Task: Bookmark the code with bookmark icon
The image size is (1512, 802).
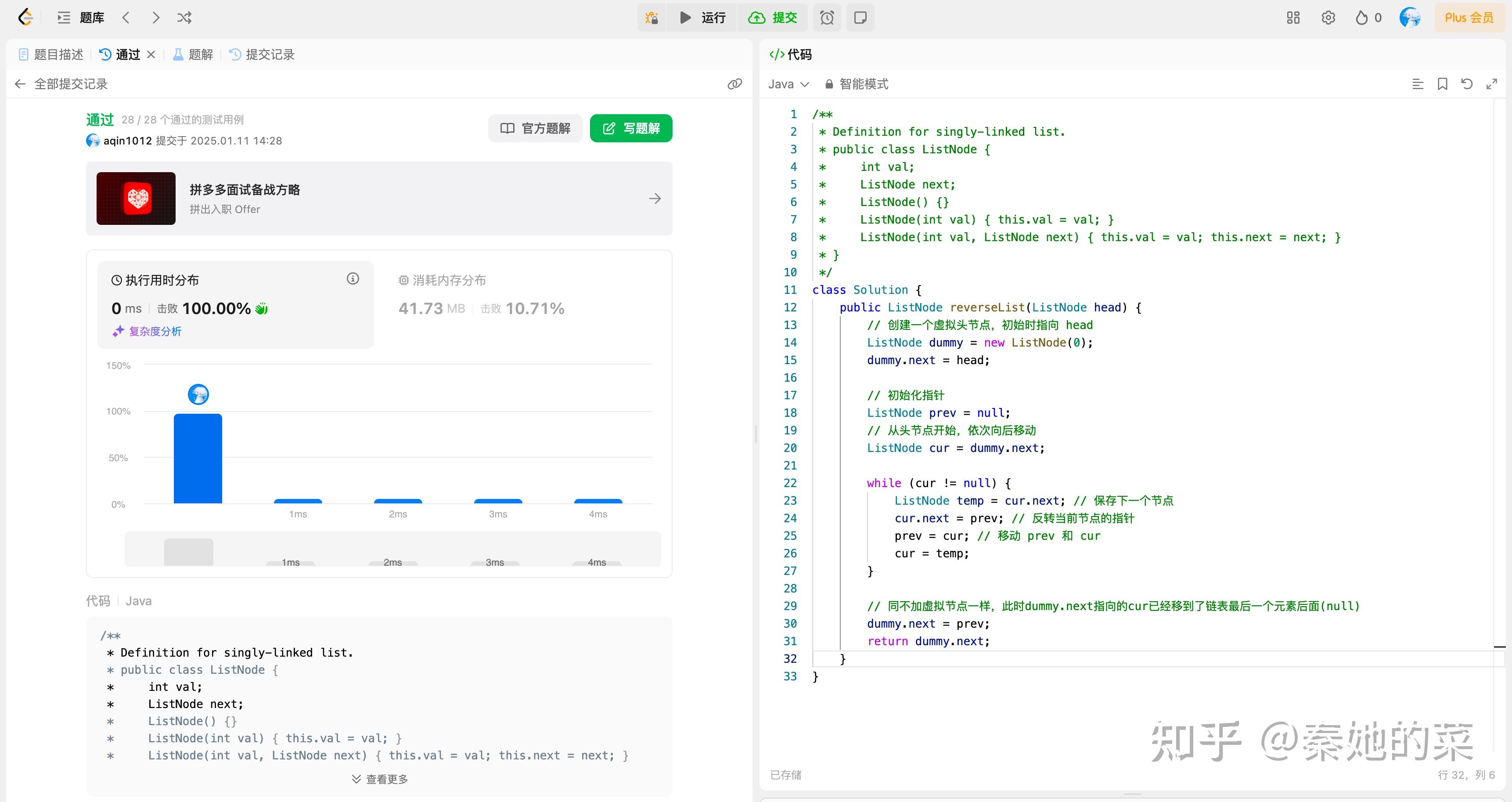Action: tap(1442, 84)
